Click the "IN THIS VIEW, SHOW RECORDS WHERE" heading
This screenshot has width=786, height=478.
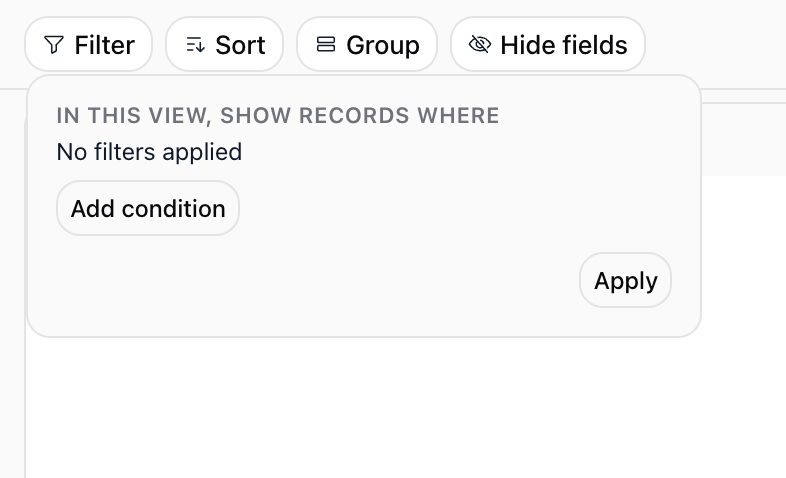[278, 116]
